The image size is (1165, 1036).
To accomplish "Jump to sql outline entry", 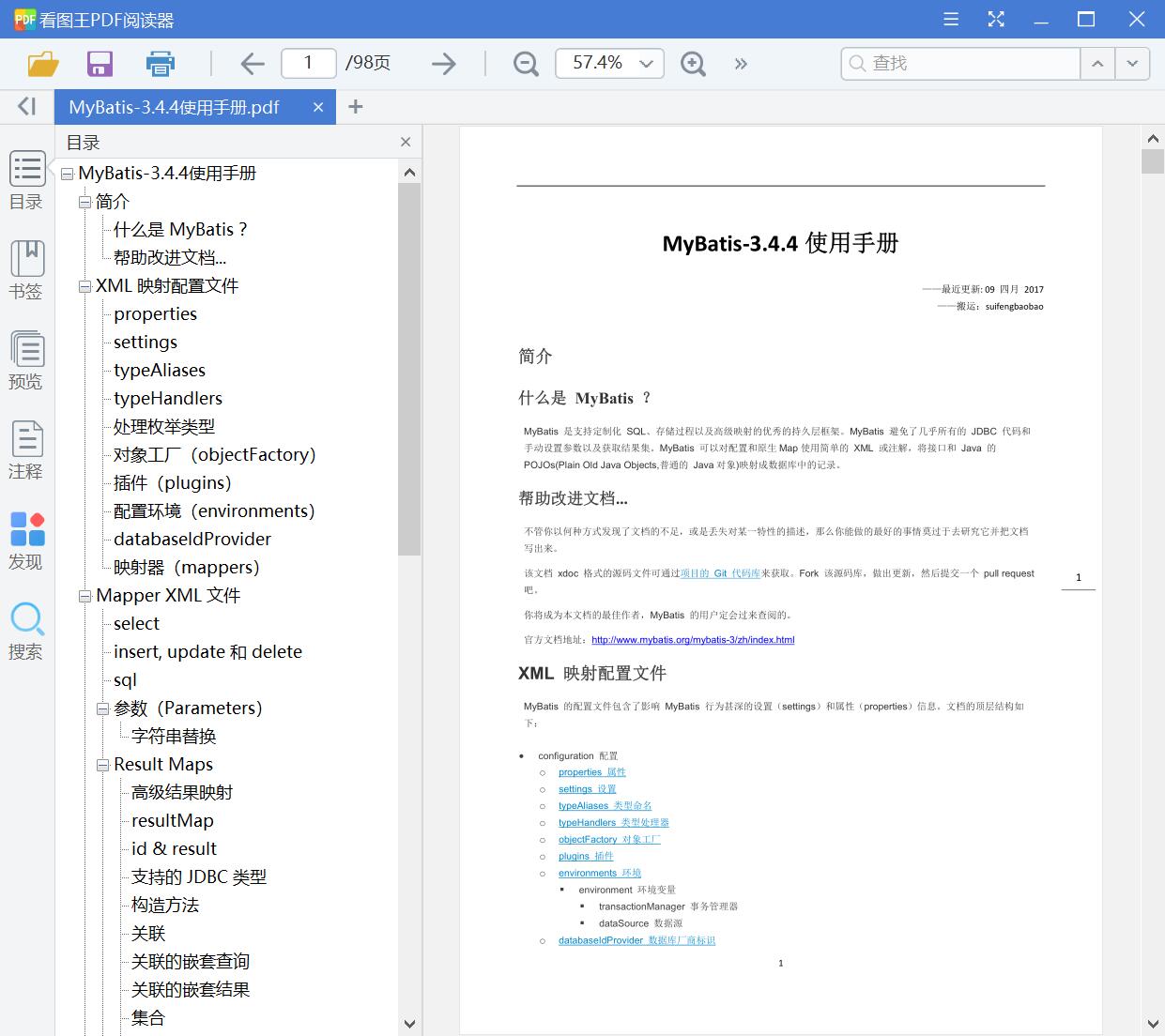I will tap(126, 680).
